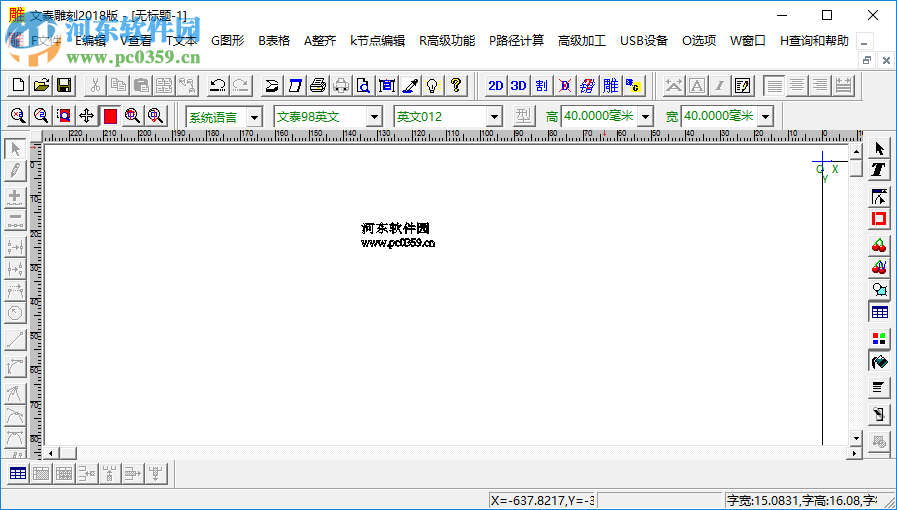Viewport: 897px width, 510px height.
Task: Open the G图形 menu
Action: click(228, 41)
